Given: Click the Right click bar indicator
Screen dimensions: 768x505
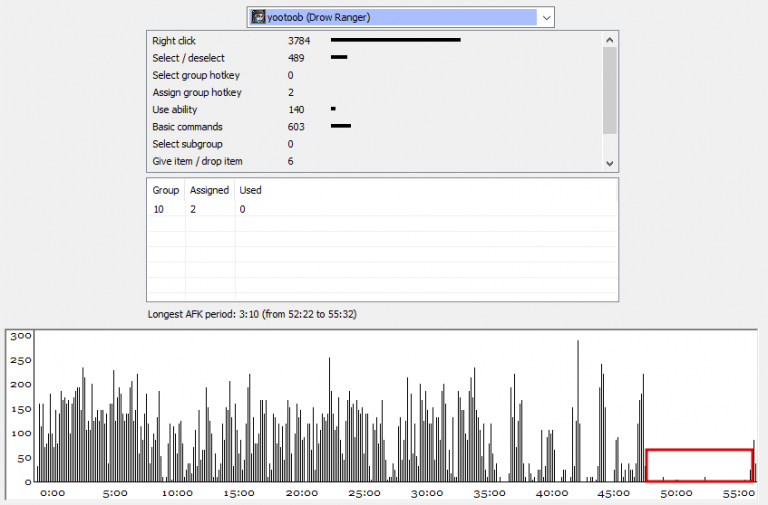Looking at the screenshot, I should (395, 40).
